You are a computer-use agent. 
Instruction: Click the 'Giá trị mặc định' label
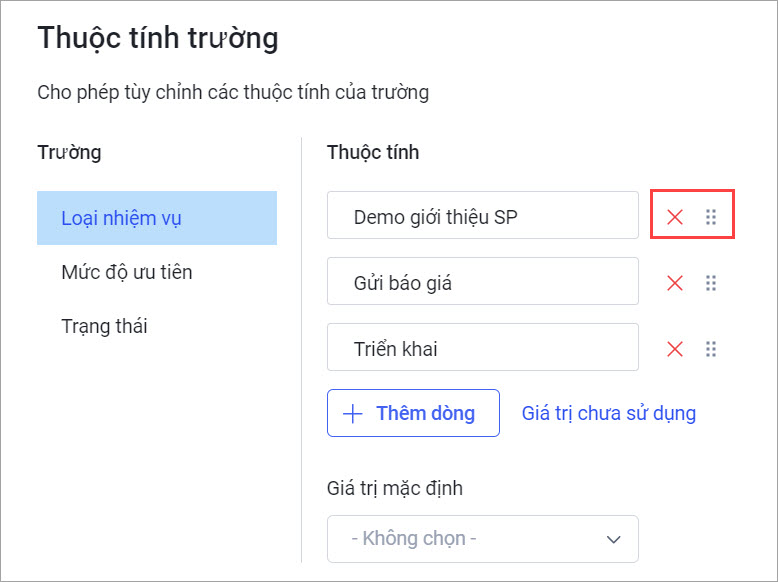click(x=394, y=488)
